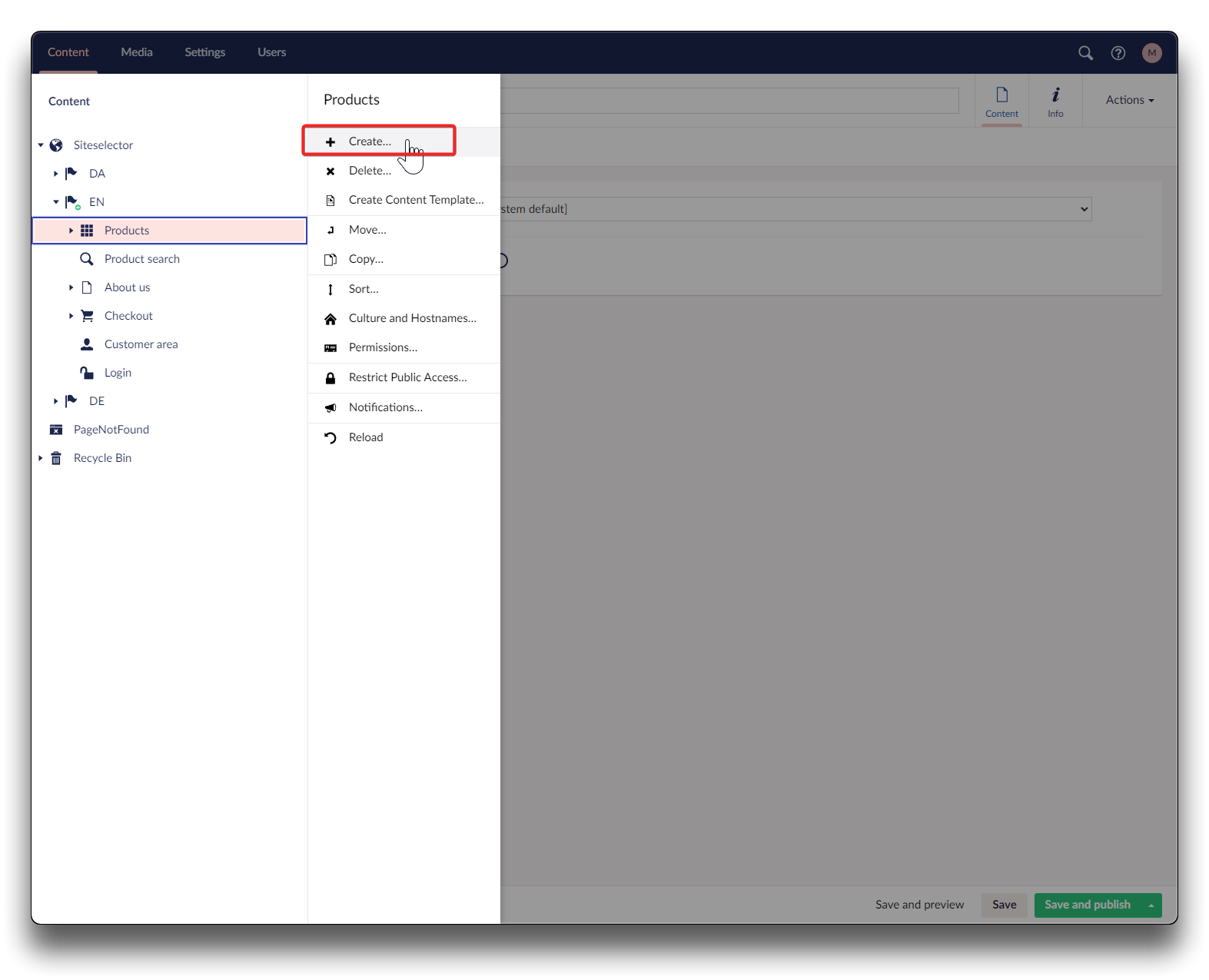Expand the DA tree node
Viewport: 1209px width, 980px height.
[55, 174]
